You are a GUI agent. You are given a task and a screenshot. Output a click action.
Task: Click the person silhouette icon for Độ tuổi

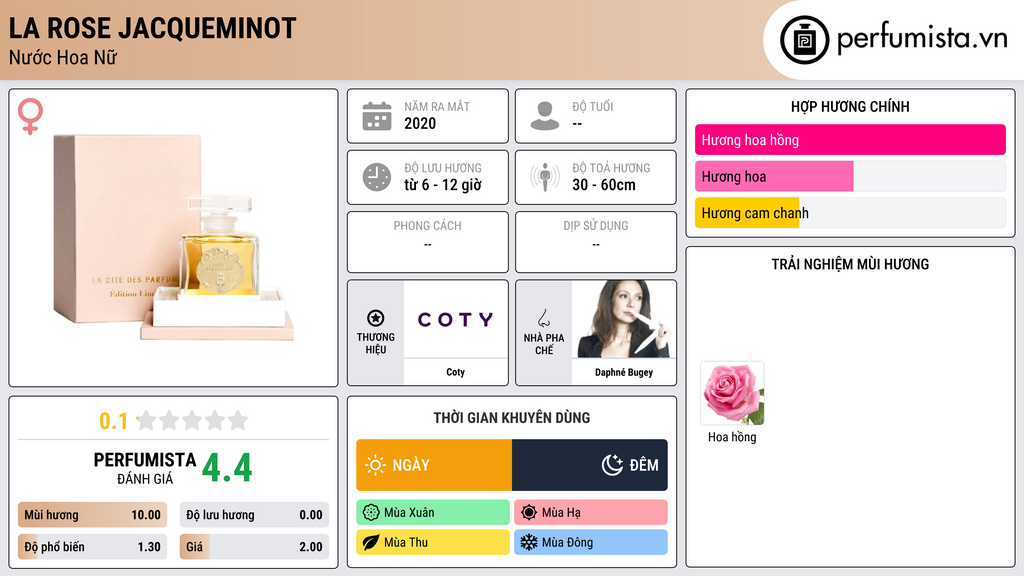click(x=545, y=116)
